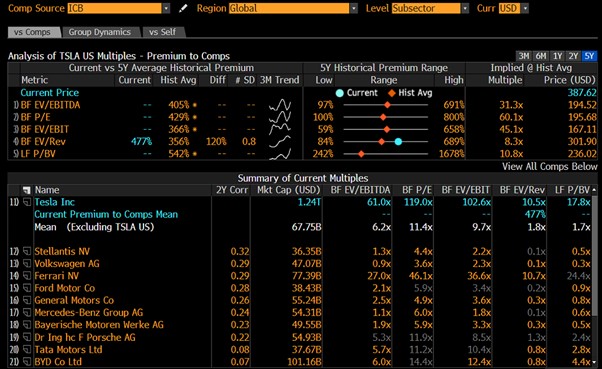
Task: Sort by the 2Y Corr column header
Action: point(232,190)
